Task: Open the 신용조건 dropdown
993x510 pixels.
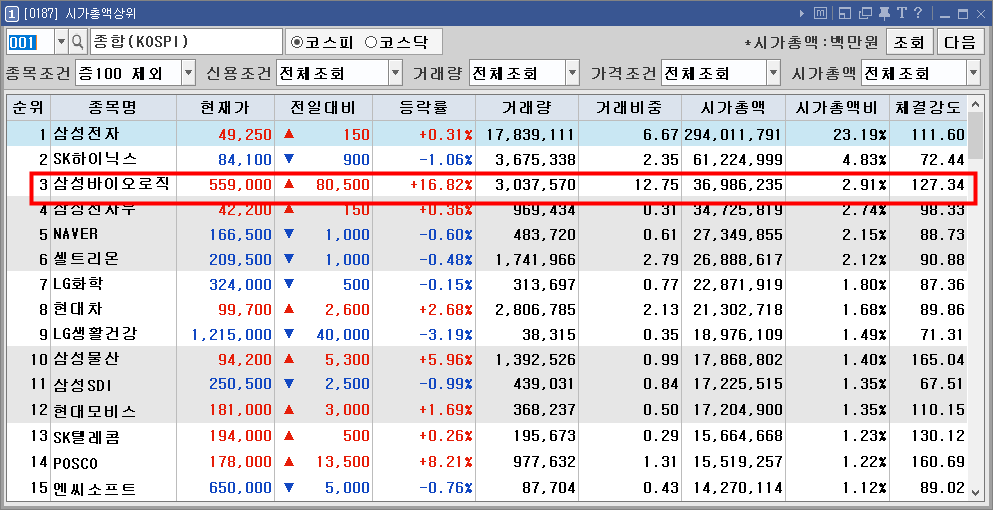Action: 339,73
